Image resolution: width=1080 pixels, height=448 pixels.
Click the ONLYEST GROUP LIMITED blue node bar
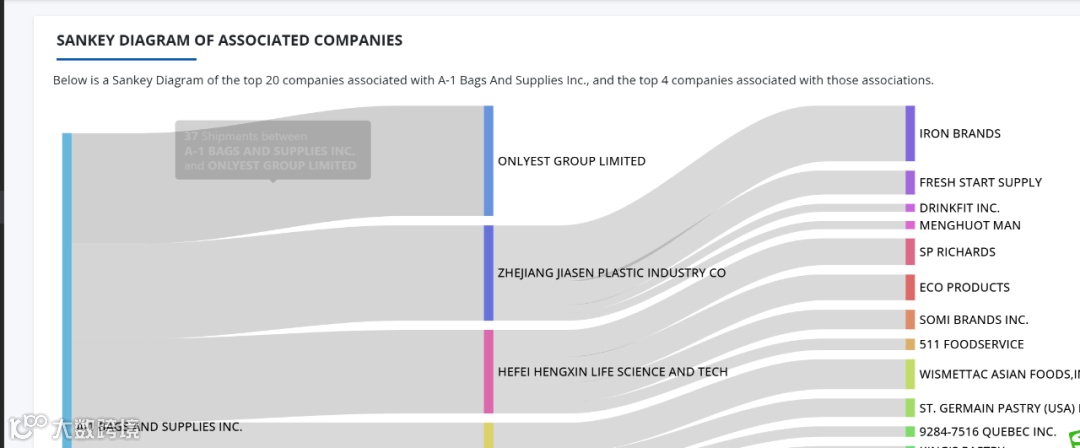(488, 161)
